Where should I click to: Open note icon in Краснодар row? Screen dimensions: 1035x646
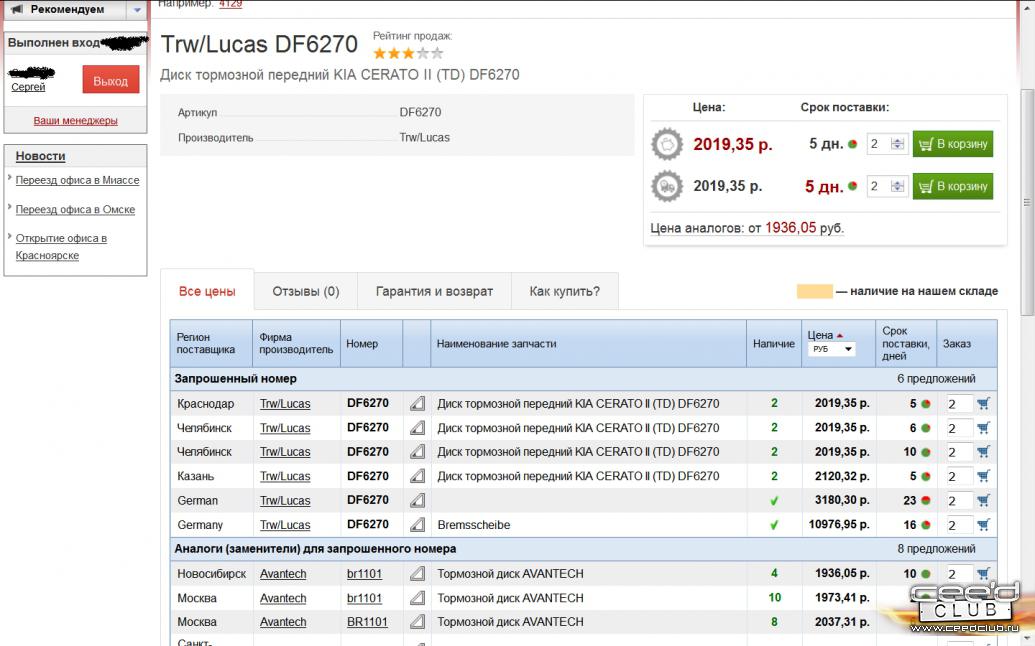[417, 403]
